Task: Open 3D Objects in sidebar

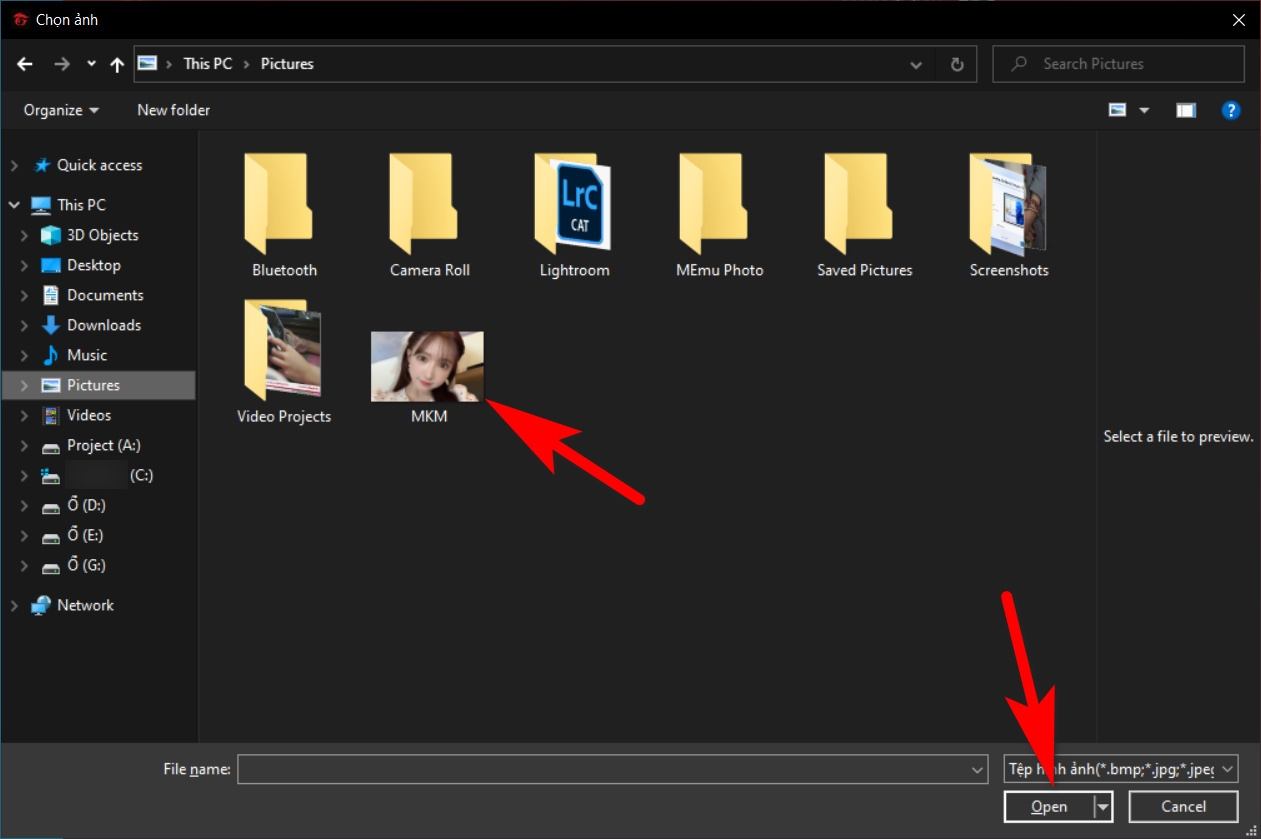Action: (102, 235)
